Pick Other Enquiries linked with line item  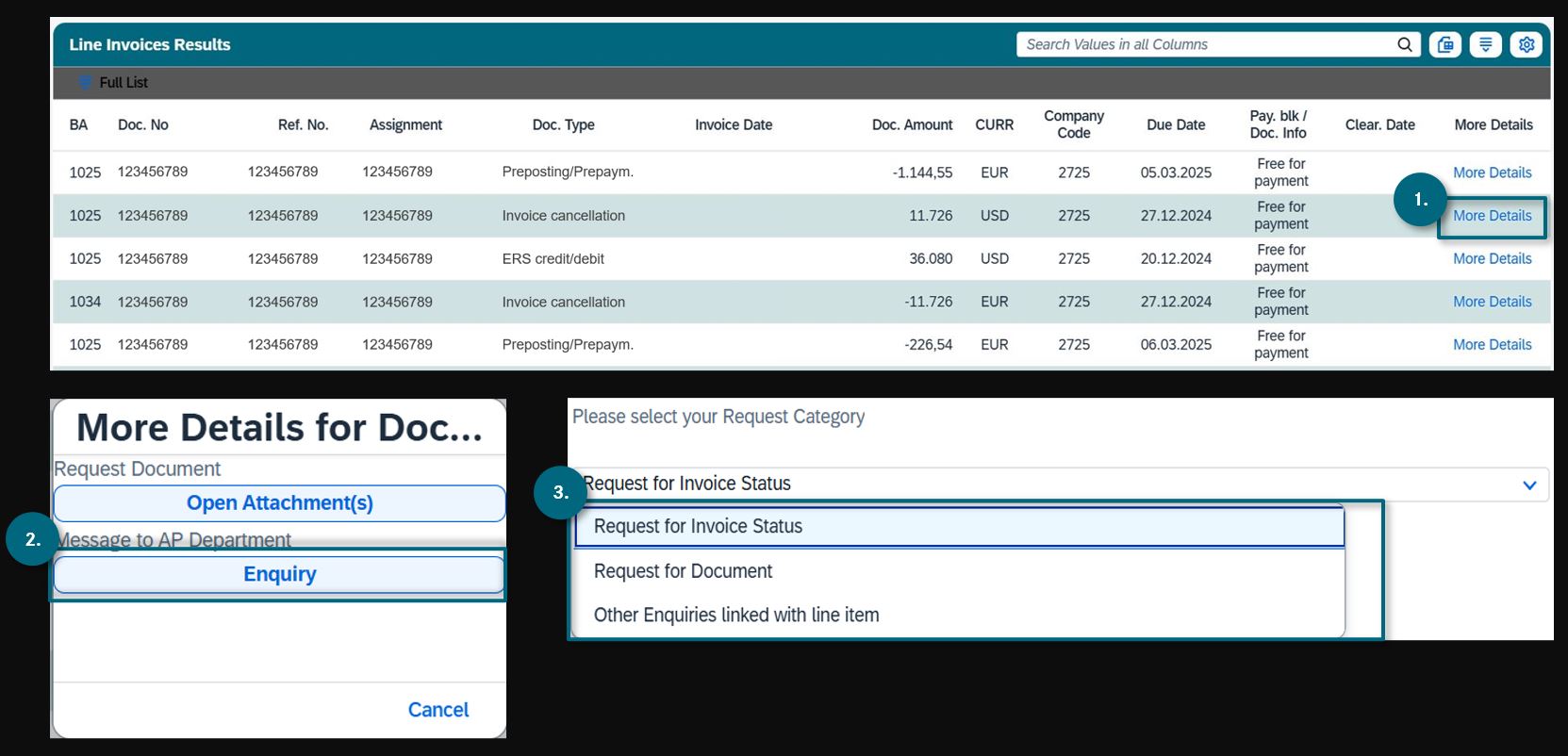[735, 616]
